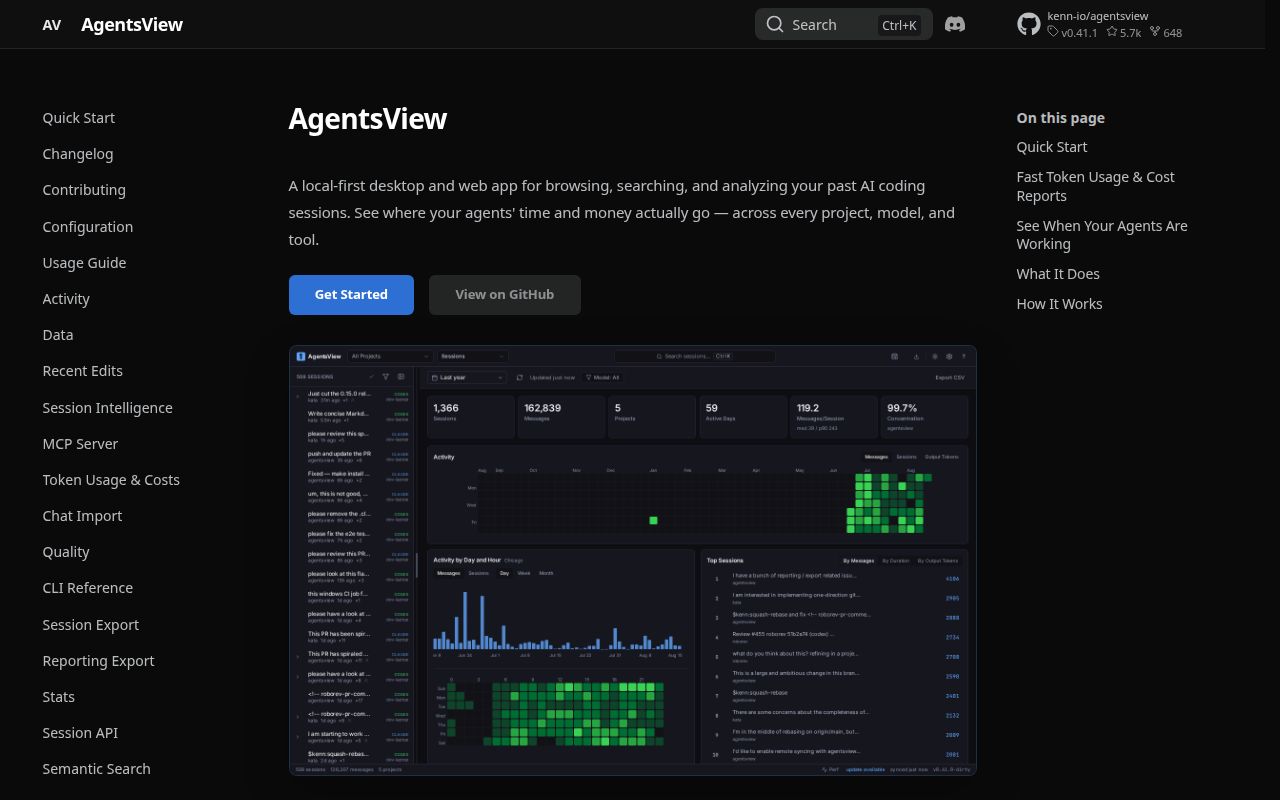The image size is (1280, 800).
Task: Jump to Fast Token Usage & Cost Reports
Action: tap(1095, 186)
